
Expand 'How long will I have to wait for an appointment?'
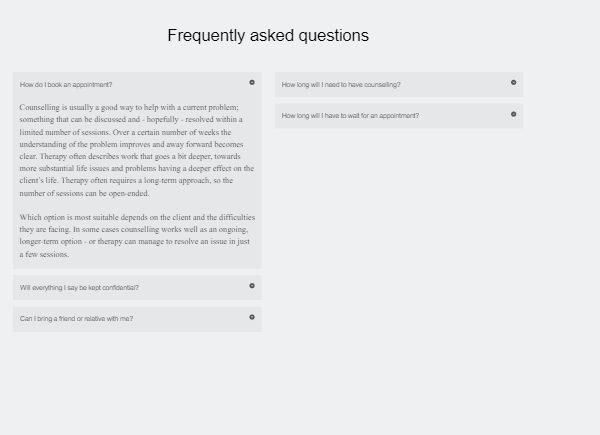pos(350,116)
